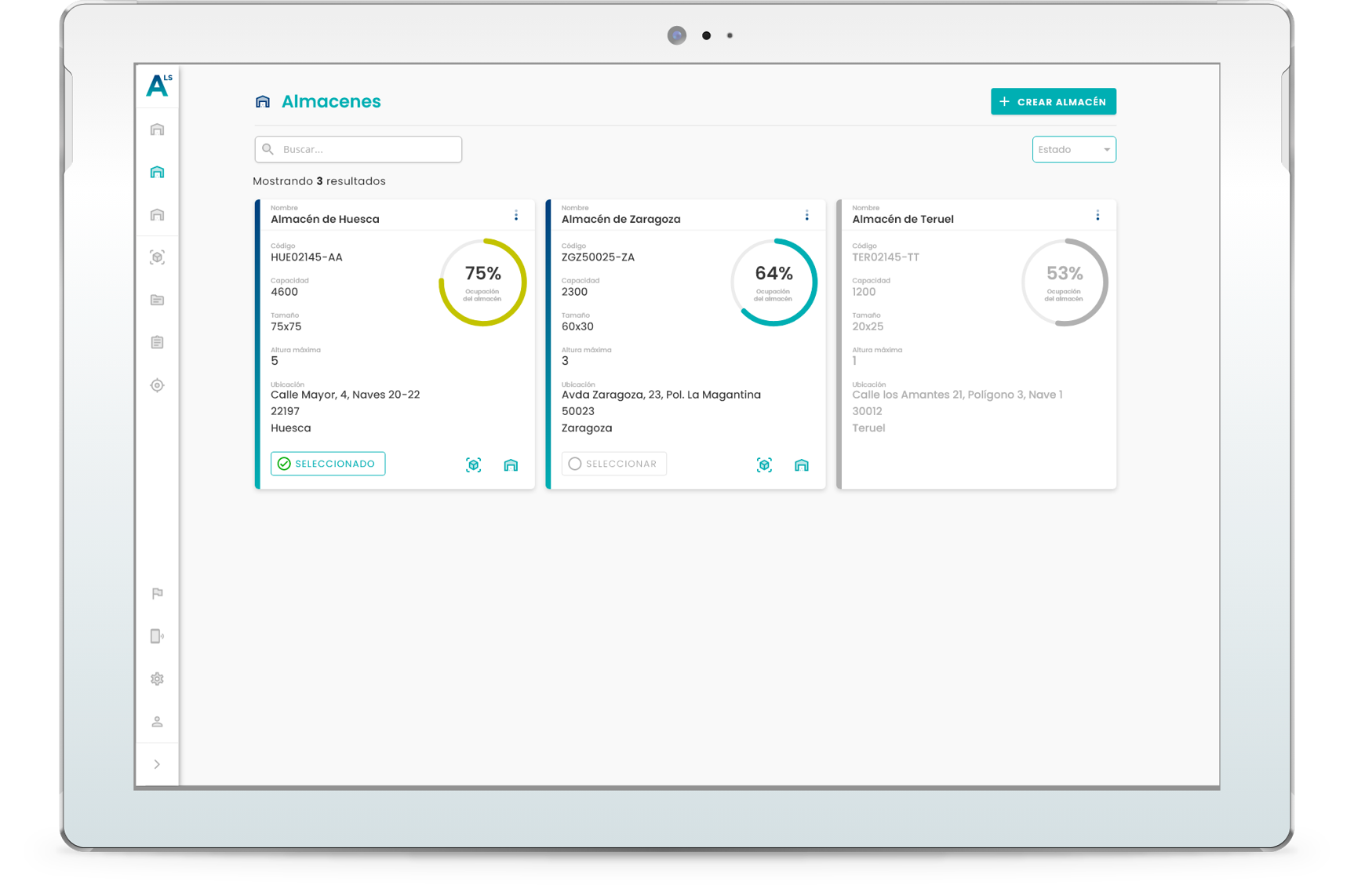Click code TER02145-TT

tap(886, 257)
